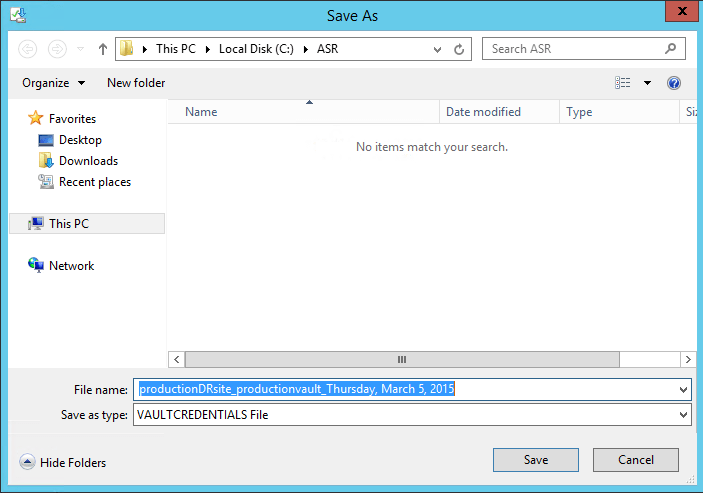Open Downloads in navigation pane
The image size is (703, 493).
click(88, 161)
